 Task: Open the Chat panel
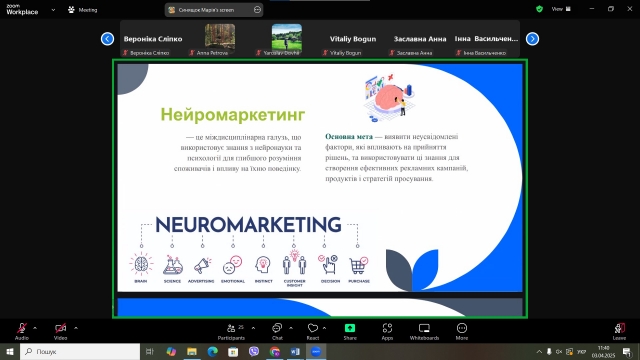point(277,331)
